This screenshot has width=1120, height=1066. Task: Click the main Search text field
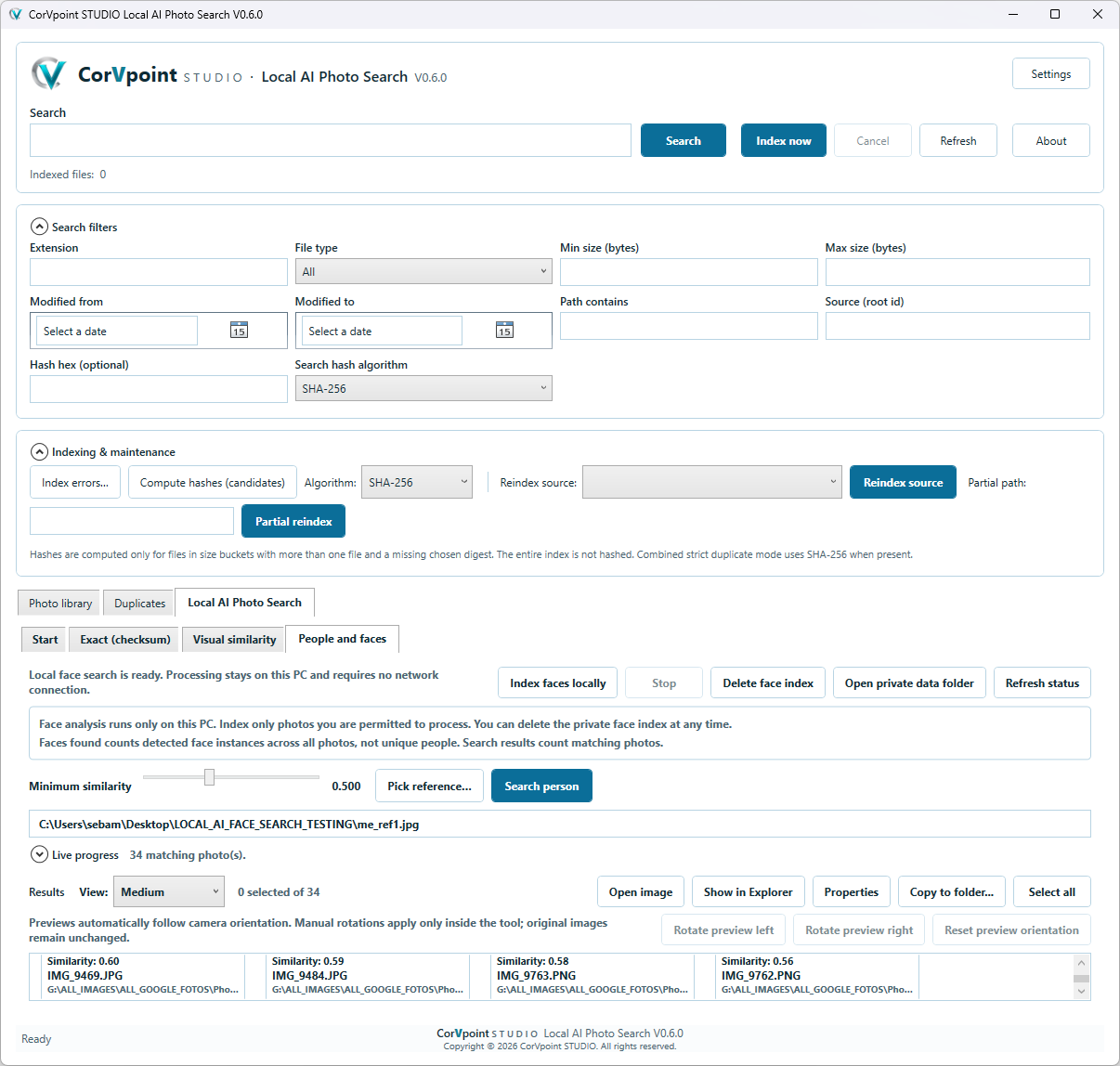pos(331,140)
